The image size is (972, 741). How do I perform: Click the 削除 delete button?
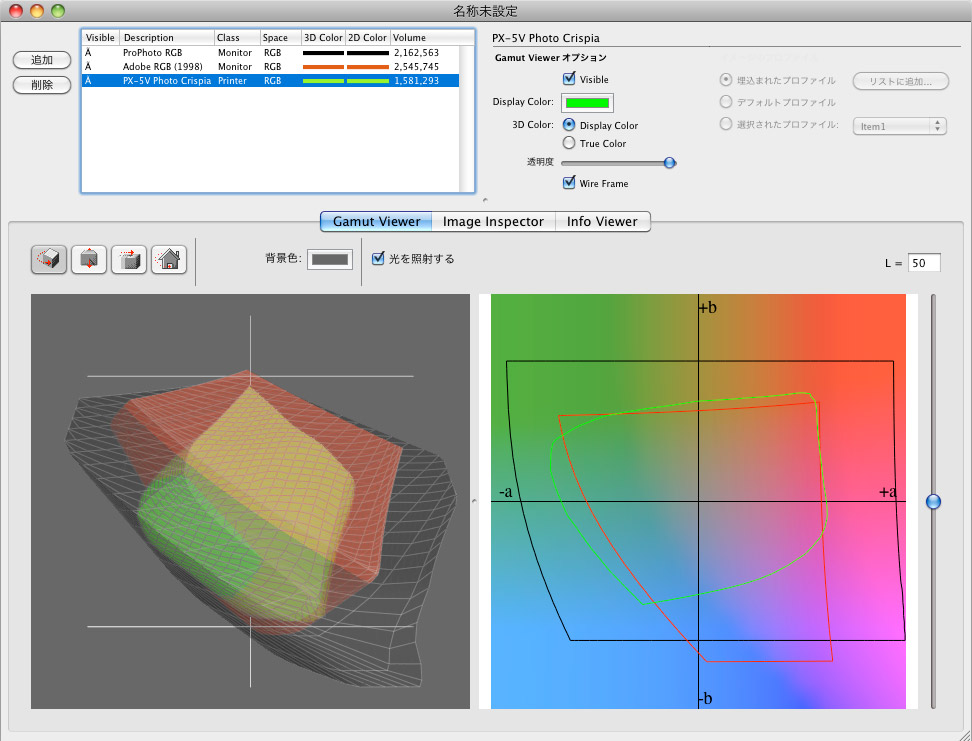[x=42, y=85]
